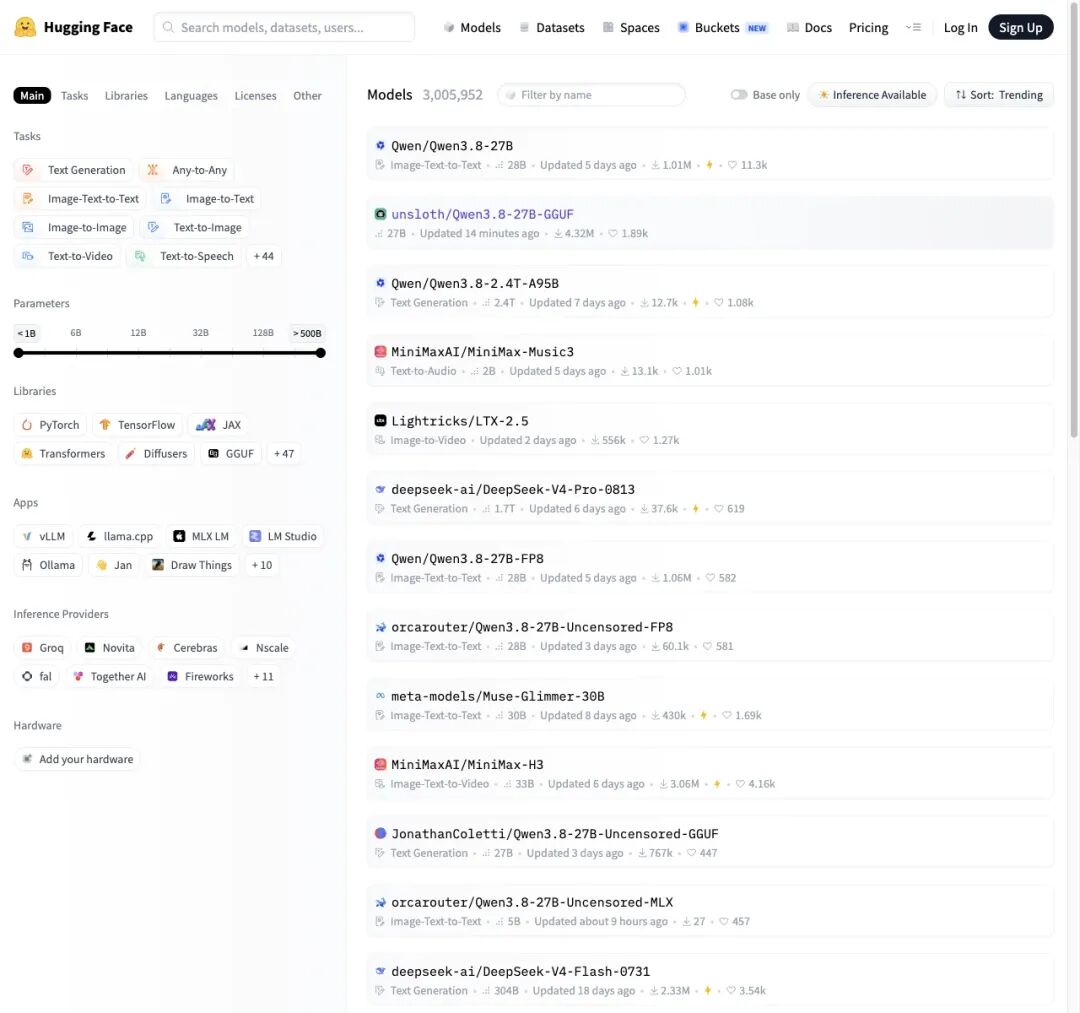The width and height of the screenshot is (1080, 1013).
Task: Toggle the Base only switch
Action: pyautogui.click(x=739, y=95)
